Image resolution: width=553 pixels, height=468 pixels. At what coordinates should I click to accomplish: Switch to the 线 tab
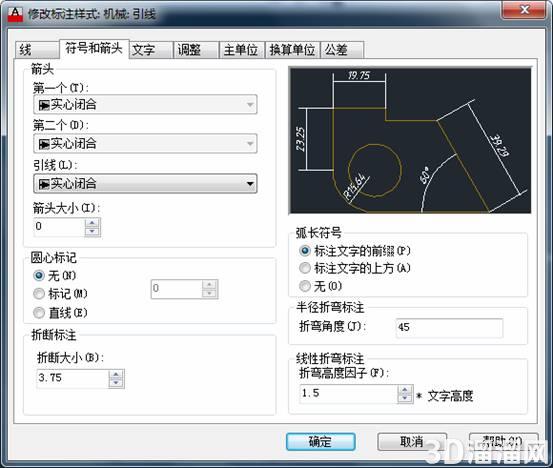pos(37,50)
